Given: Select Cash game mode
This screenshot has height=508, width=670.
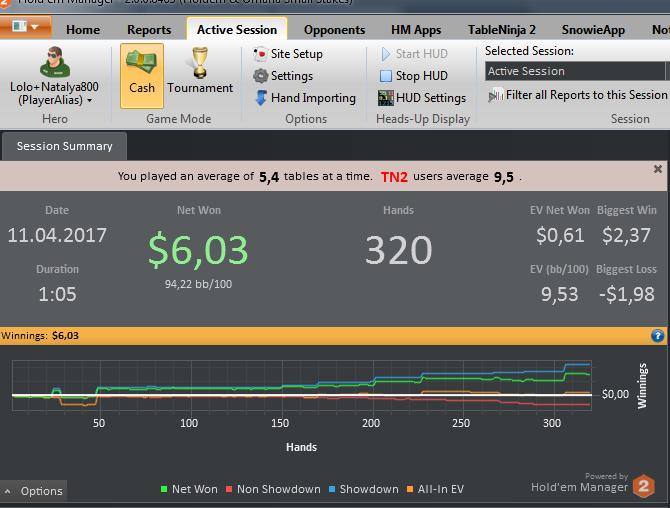Looking at the screenshot, I should (142, 76).
